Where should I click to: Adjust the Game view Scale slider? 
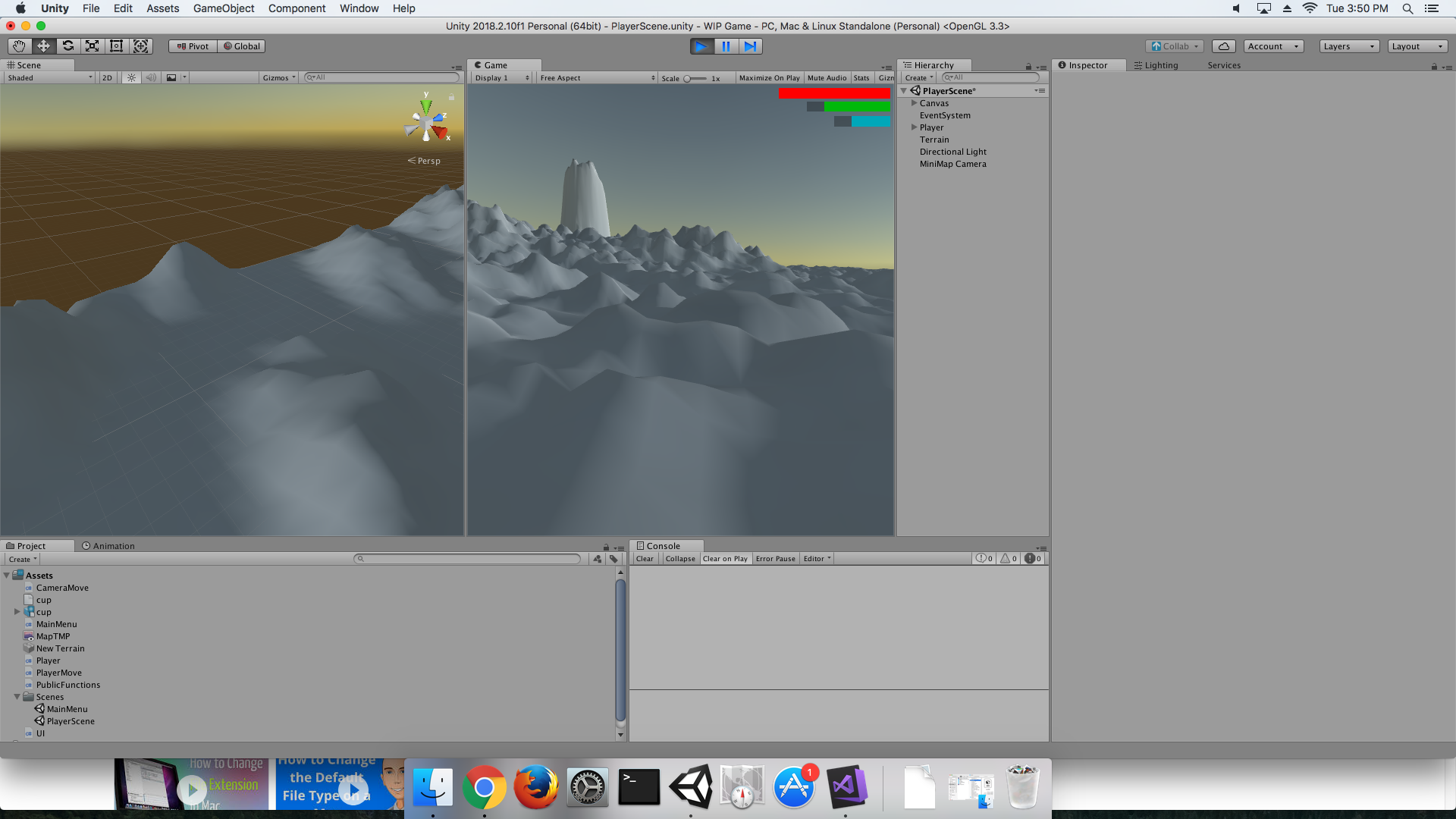tap(688, 79)
